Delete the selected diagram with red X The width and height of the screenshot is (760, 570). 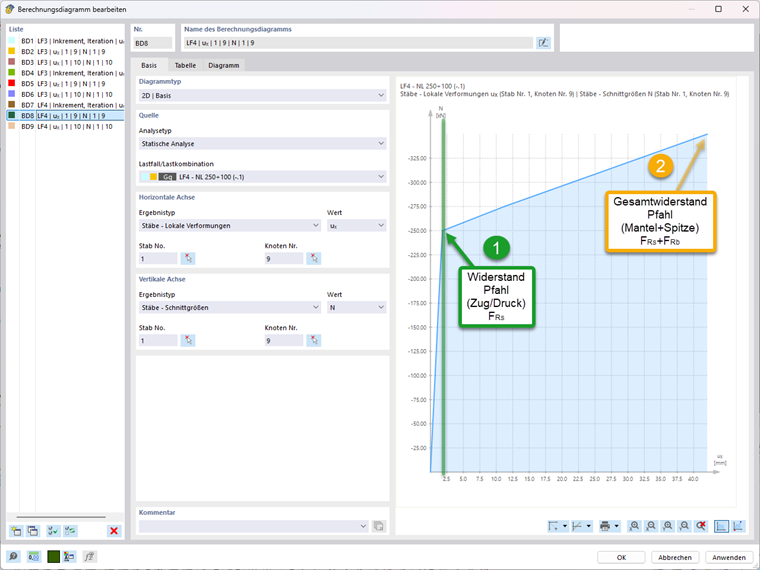114,531
